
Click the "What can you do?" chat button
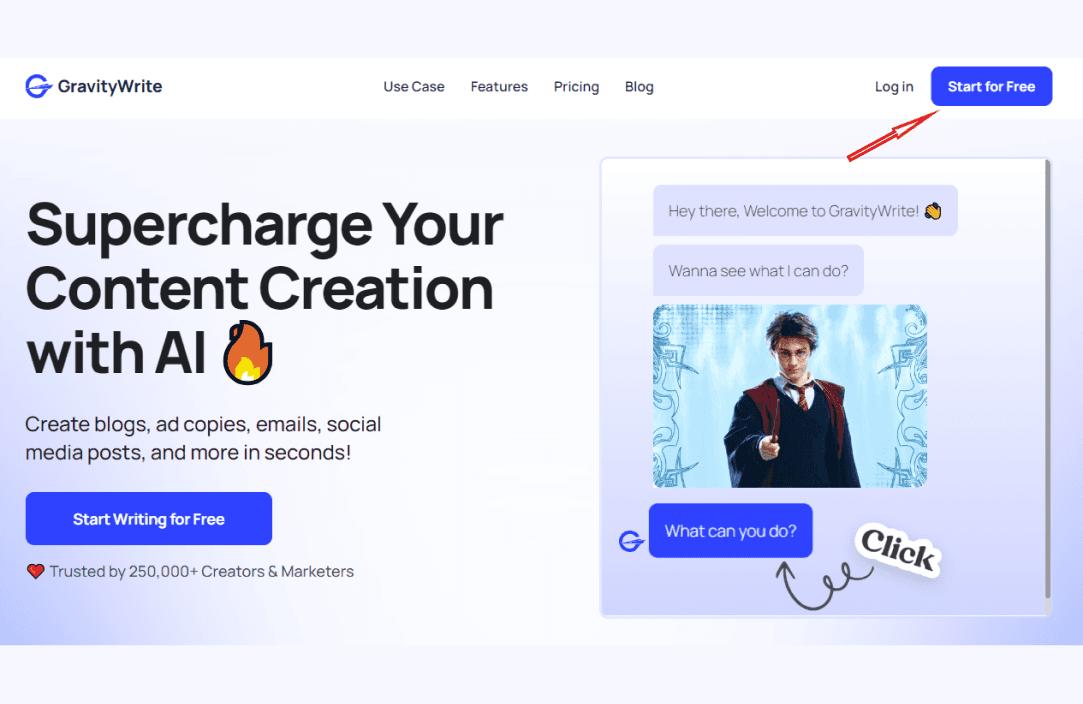coord(730,531)
